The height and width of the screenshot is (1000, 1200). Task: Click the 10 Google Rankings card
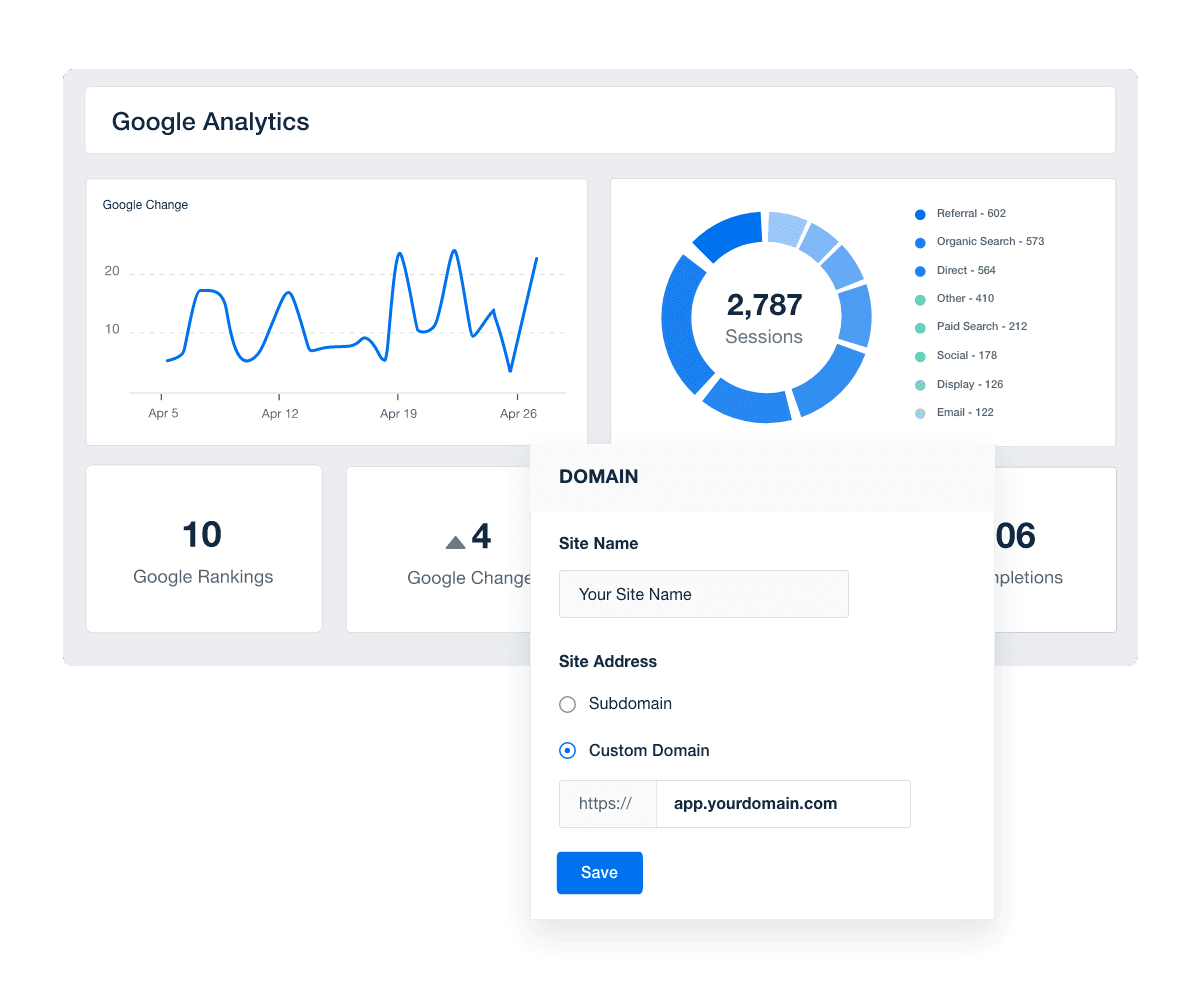[x=203, y=549]
